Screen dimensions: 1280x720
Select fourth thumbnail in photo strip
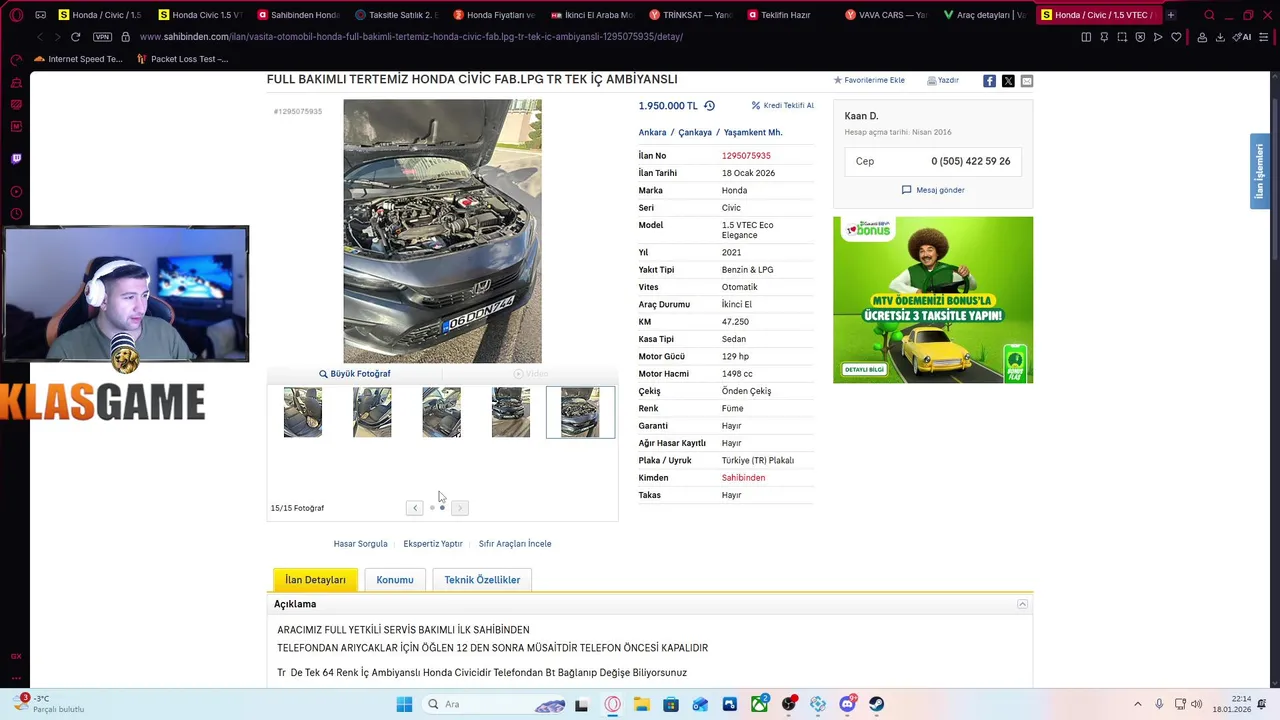pos(511,412)
